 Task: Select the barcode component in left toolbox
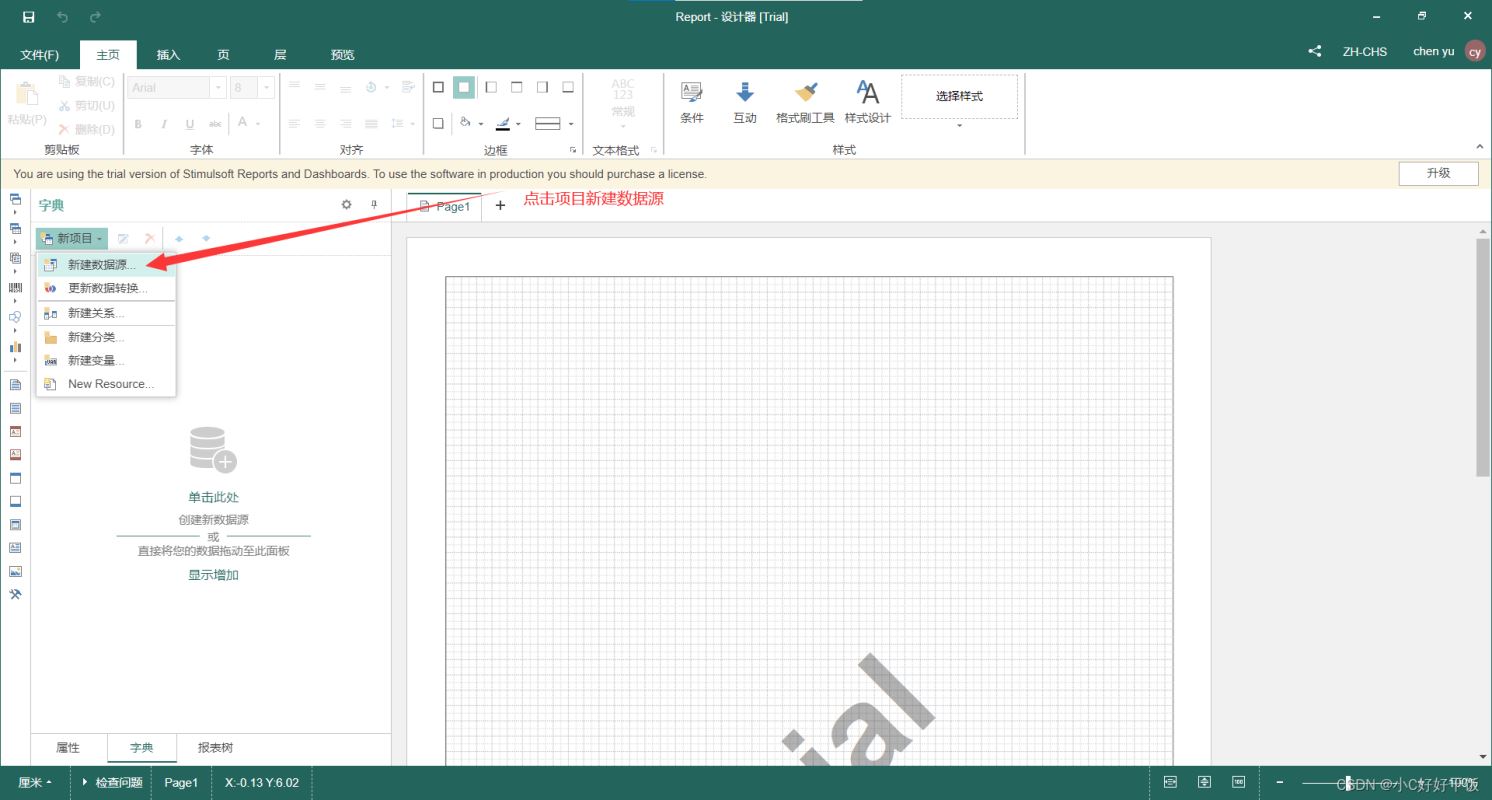tap(15, 287)
